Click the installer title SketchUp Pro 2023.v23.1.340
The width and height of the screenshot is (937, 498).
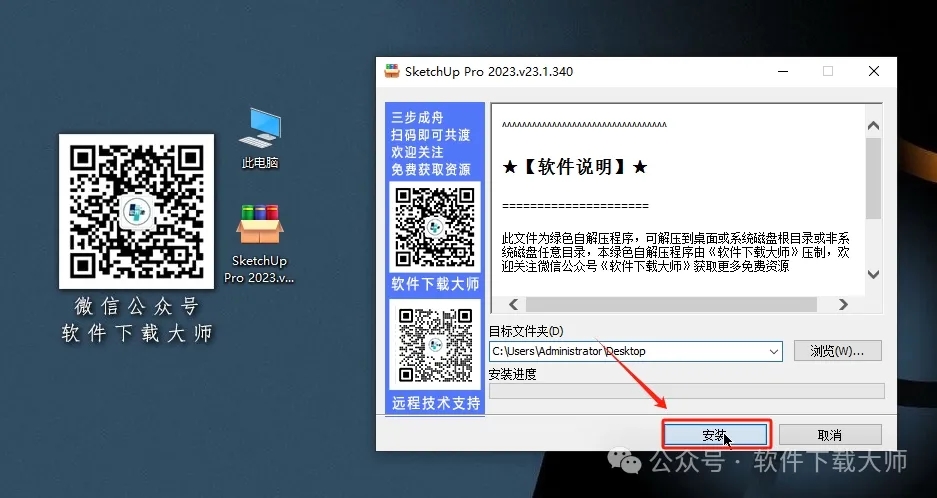(489, 71)
